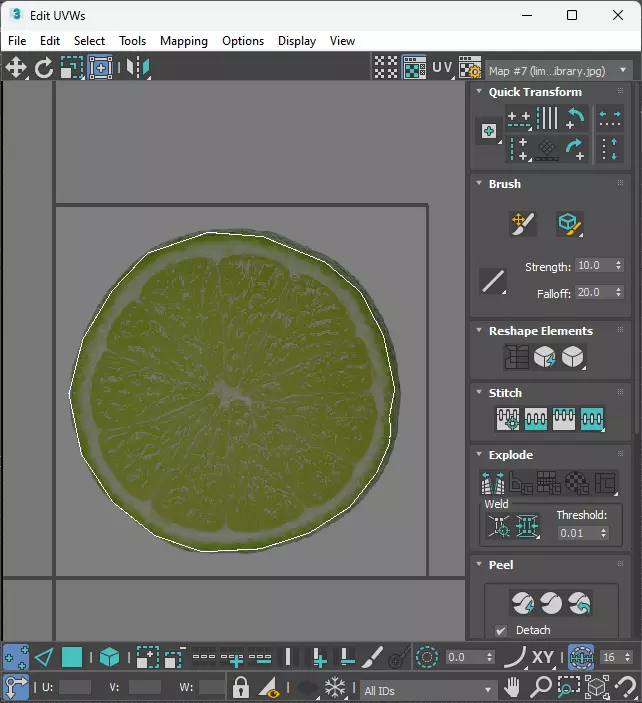This screenshot has height=703, width=642.
Task: Open the Display menu
Action: click(297, 41)
